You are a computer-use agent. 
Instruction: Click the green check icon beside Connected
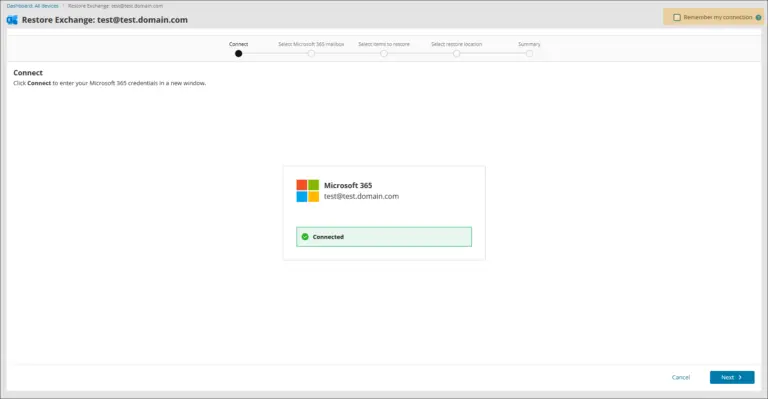[x=305, y=237]
